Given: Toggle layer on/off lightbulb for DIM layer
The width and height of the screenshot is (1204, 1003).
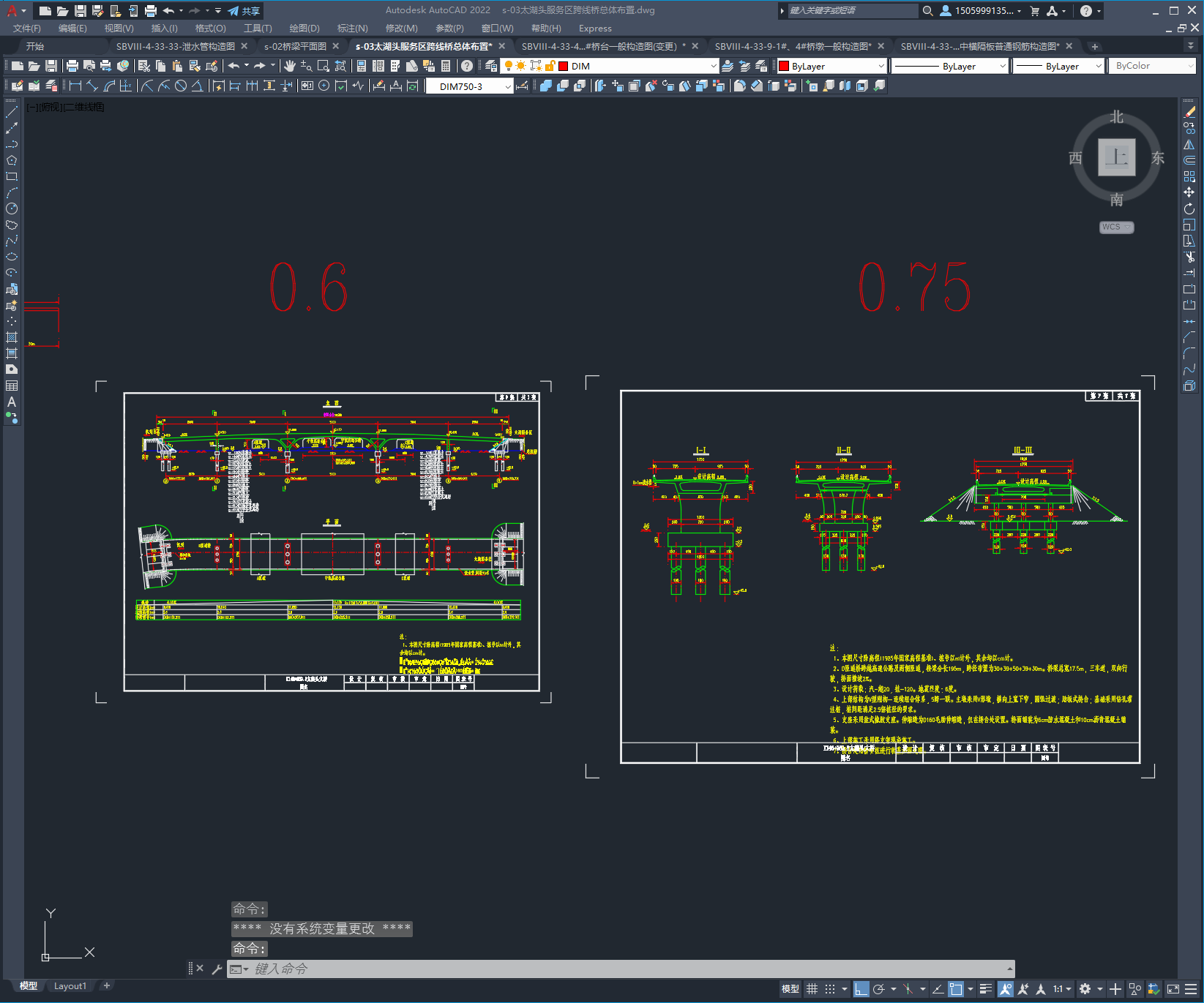Looking at the screenshot, I should pos(508,66).
